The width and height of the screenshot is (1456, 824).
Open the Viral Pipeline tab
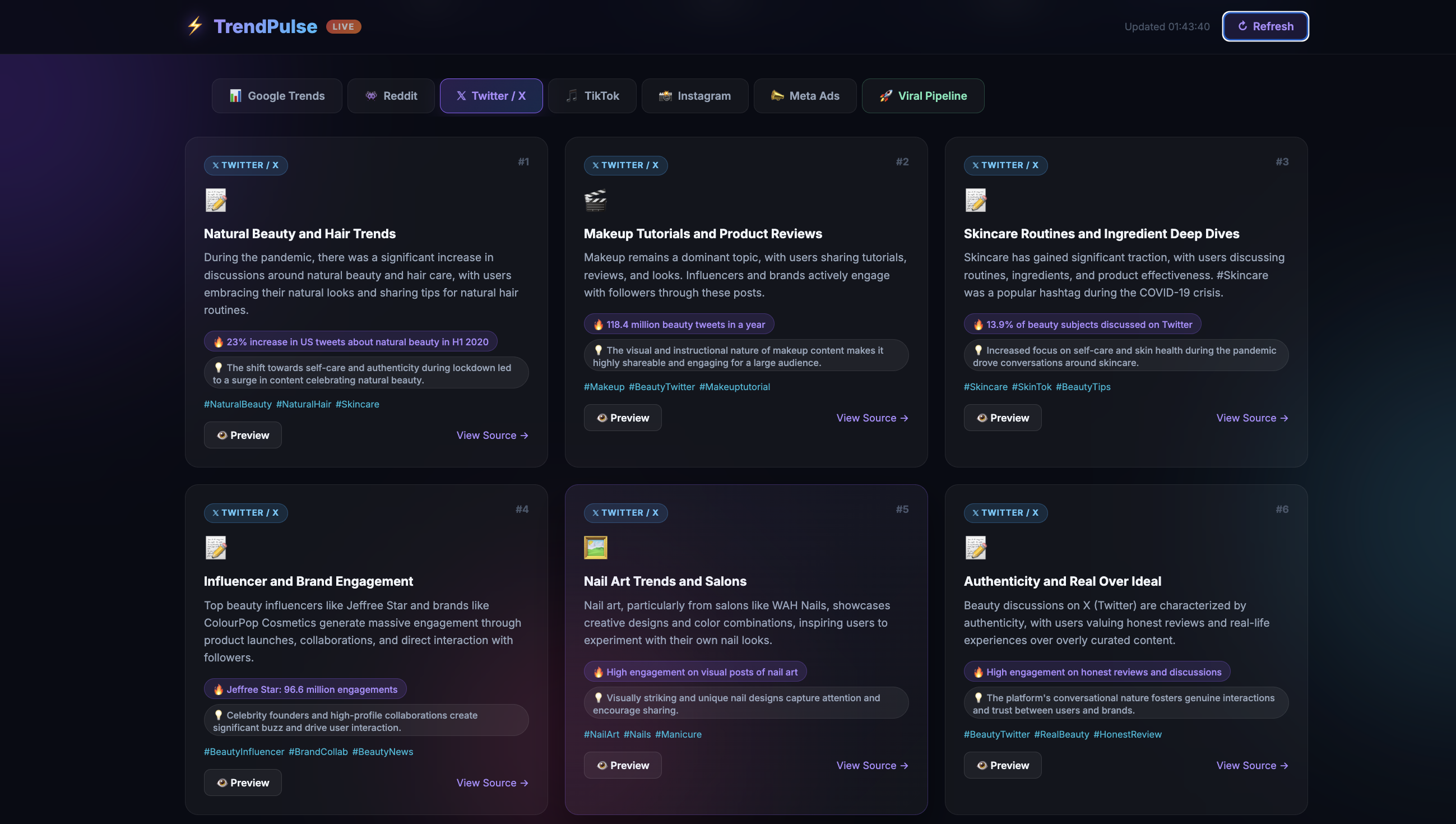pyautogui.click(x=922, y=96)
